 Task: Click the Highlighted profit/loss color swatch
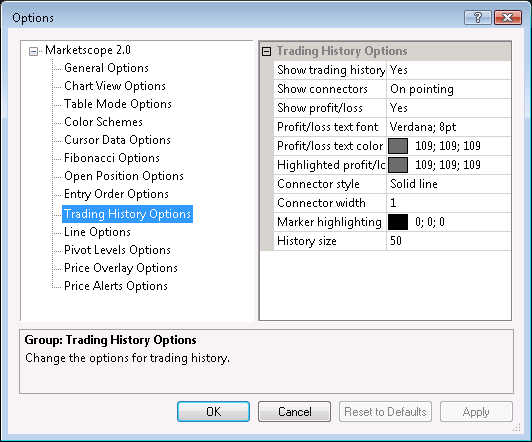click(398, 165)
